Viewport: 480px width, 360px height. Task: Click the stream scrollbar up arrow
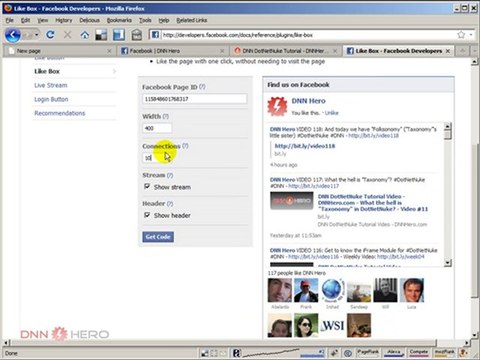(448, 126)
